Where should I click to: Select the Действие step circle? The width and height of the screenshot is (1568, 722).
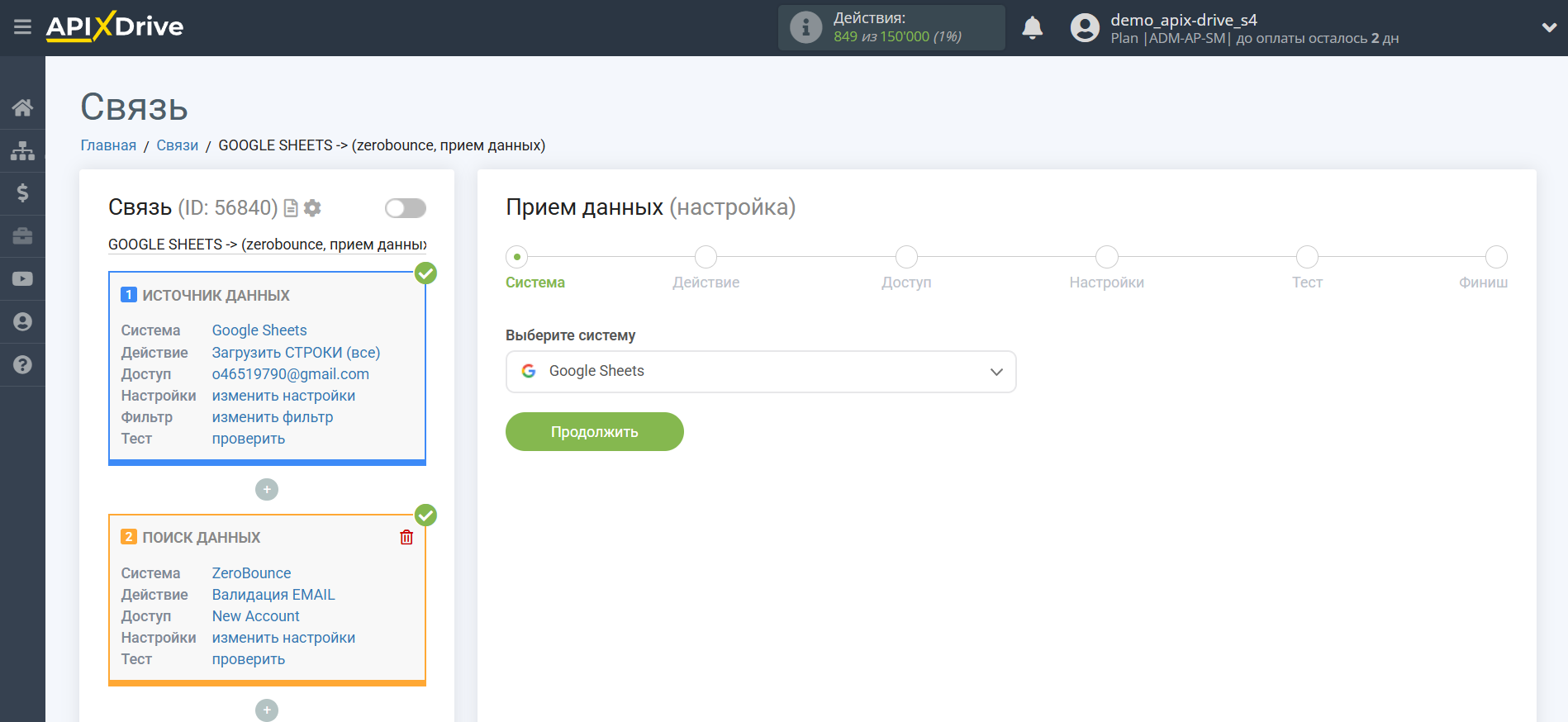pyautogui.click(x=706, y=257)
